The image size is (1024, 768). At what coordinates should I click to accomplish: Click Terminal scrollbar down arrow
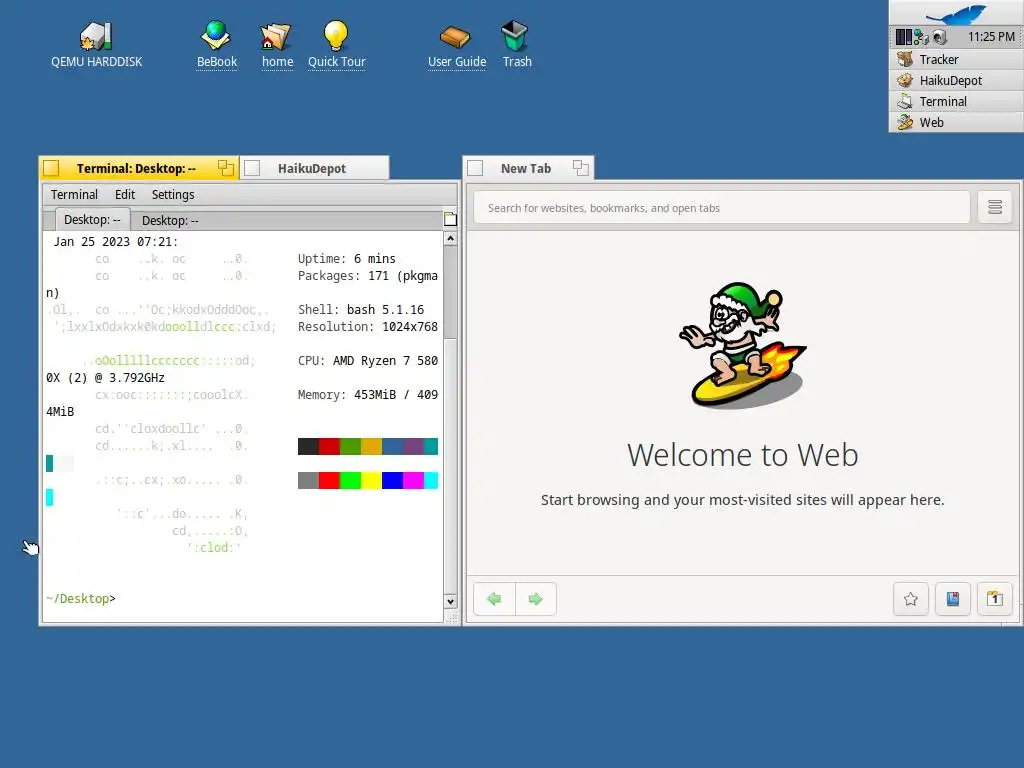click(450, 601)
